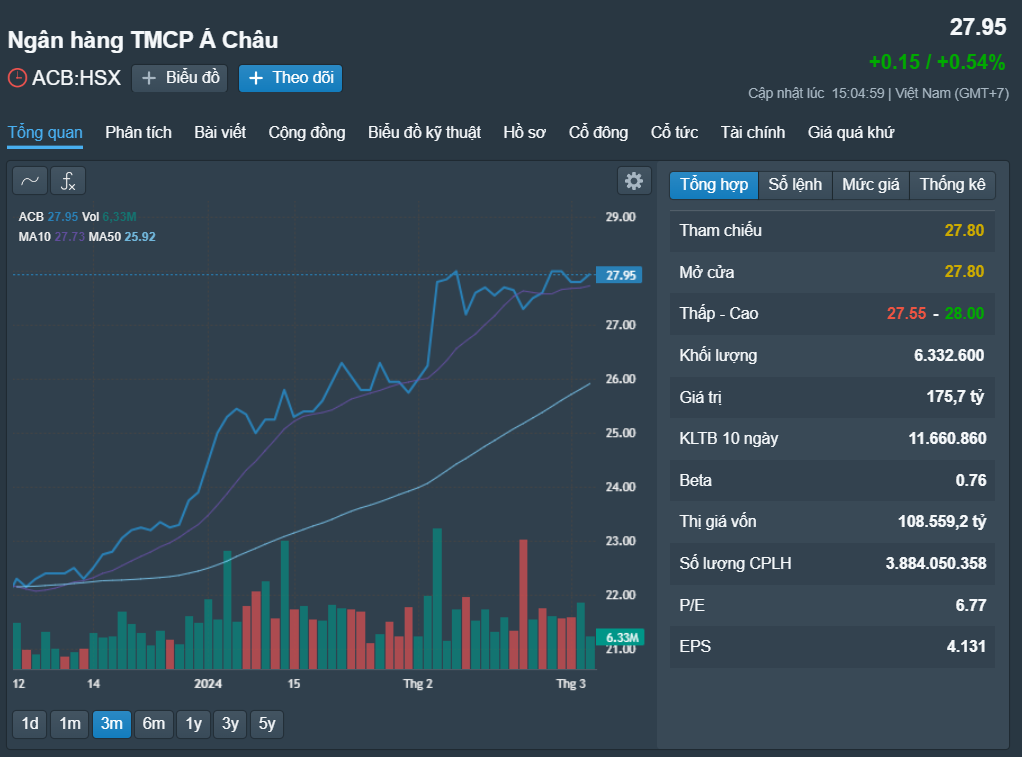Viewport: 1022px width, 757px height.
Task: Click the large 27.95 current price
Action: click(x=978, y=27)
